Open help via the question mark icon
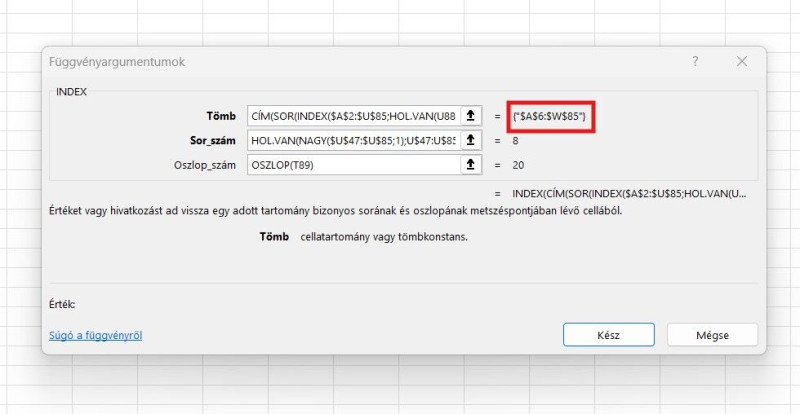Viewport: 800px width, 414px height. coord(695,62)
